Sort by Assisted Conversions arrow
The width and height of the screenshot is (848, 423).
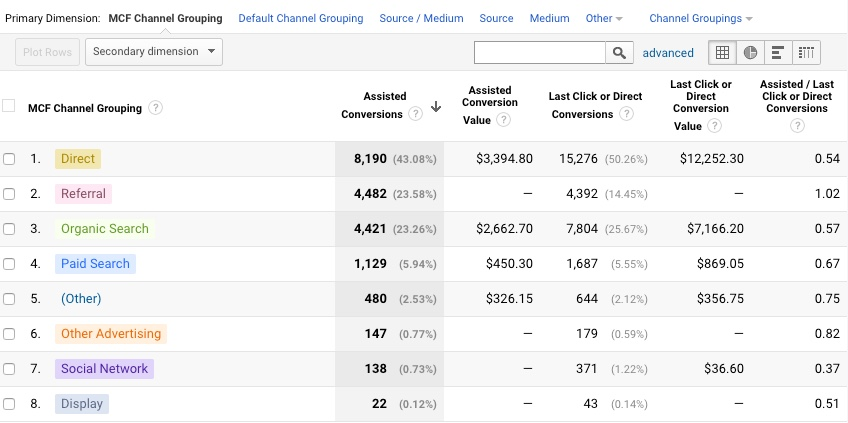click(436, 107)
